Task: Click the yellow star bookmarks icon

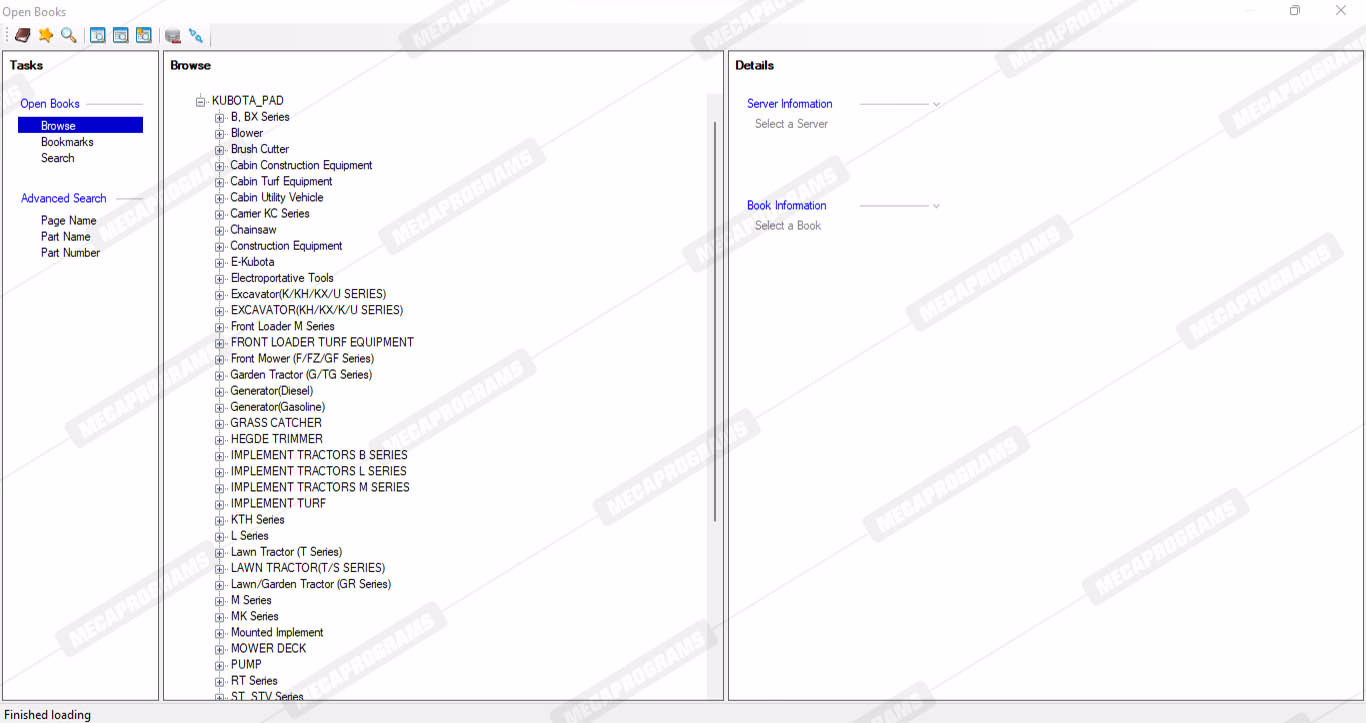Action: [46, 36]
